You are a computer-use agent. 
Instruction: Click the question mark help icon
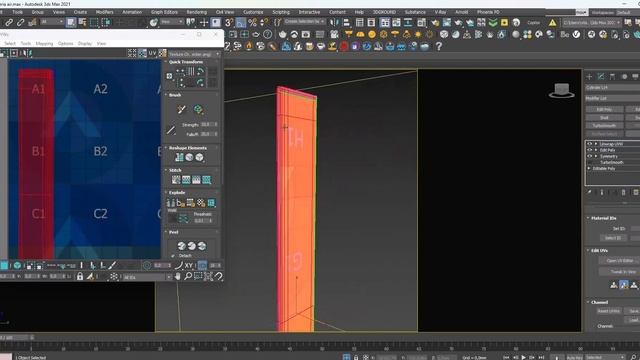439,47
